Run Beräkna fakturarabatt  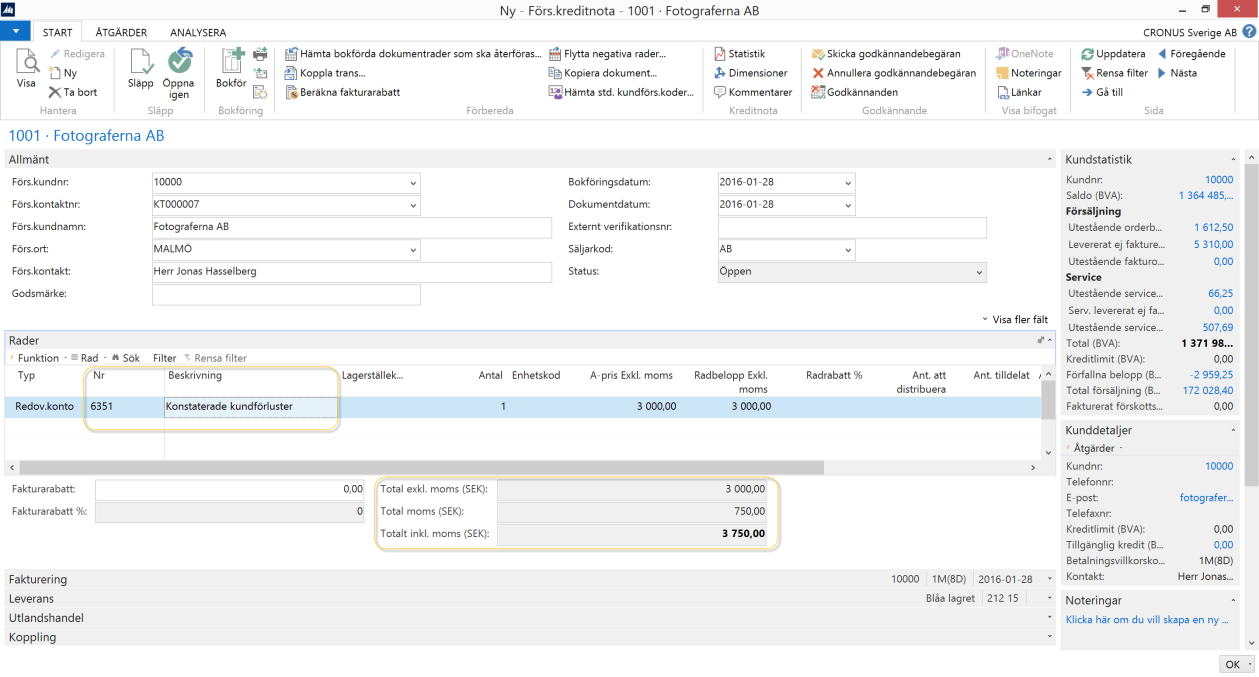(x=342, y=92)
